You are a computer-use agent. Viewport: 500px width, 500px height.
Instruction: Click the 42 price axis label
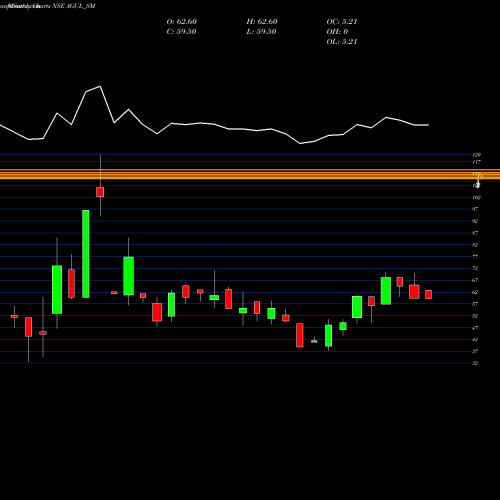click(475, 340)
